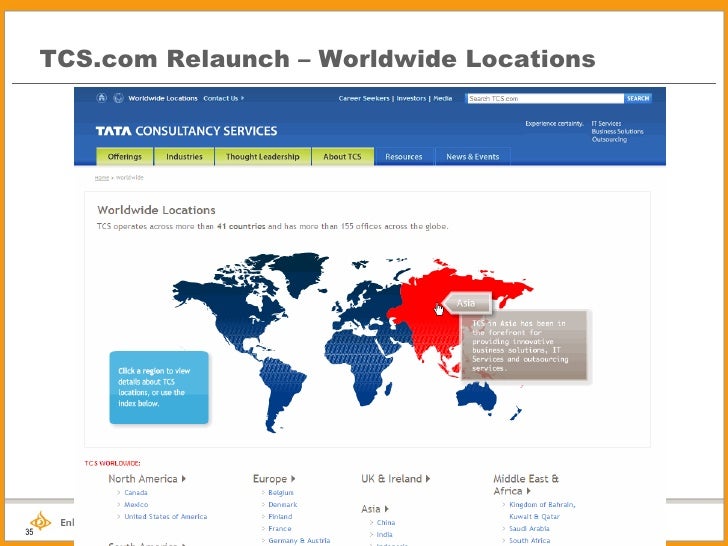This screenshot has height=546, width=728.
Task: Select the Thought Leadership tab
Action: click(x=262, y=156)
